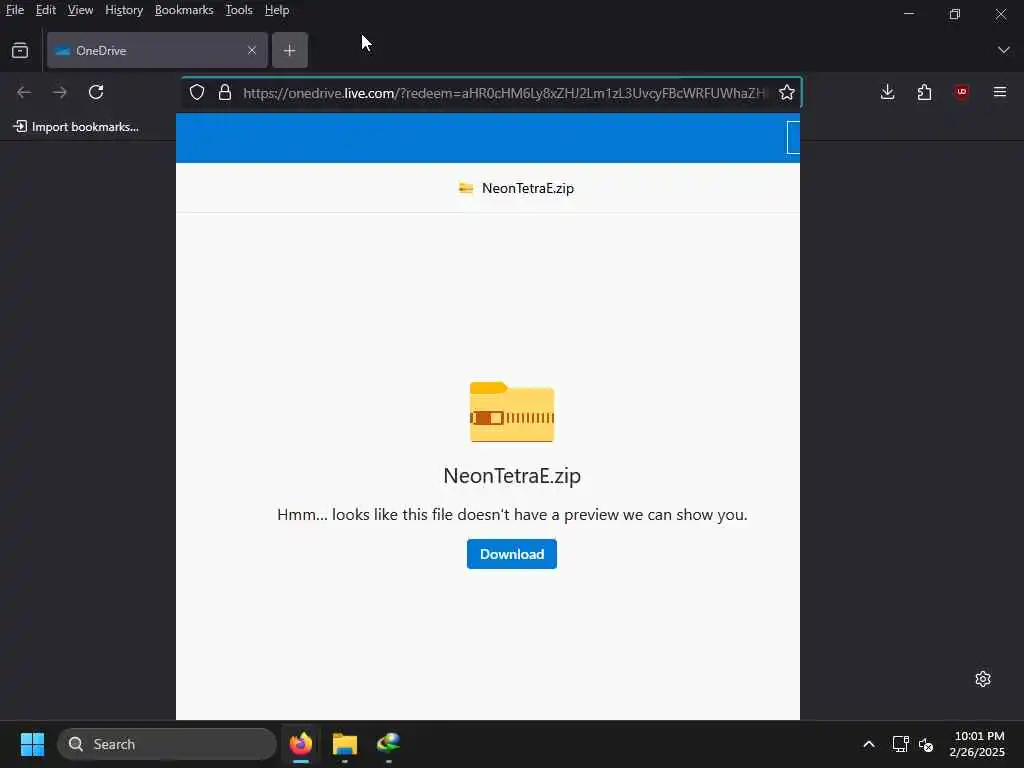This screenshot has width=1024, height=768.
Task: Open the Help menu
Action: (x=277, y=10)
